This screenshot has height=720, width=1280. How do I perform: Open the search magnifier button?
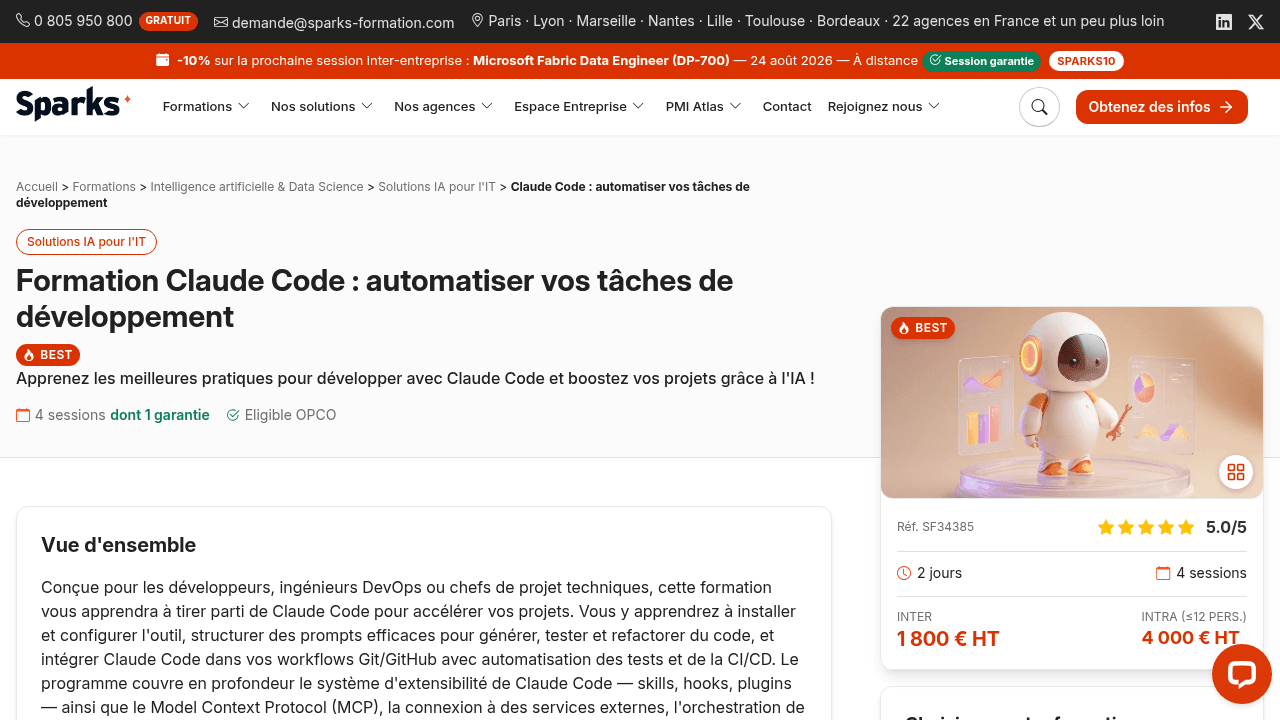click(1039, 107)
